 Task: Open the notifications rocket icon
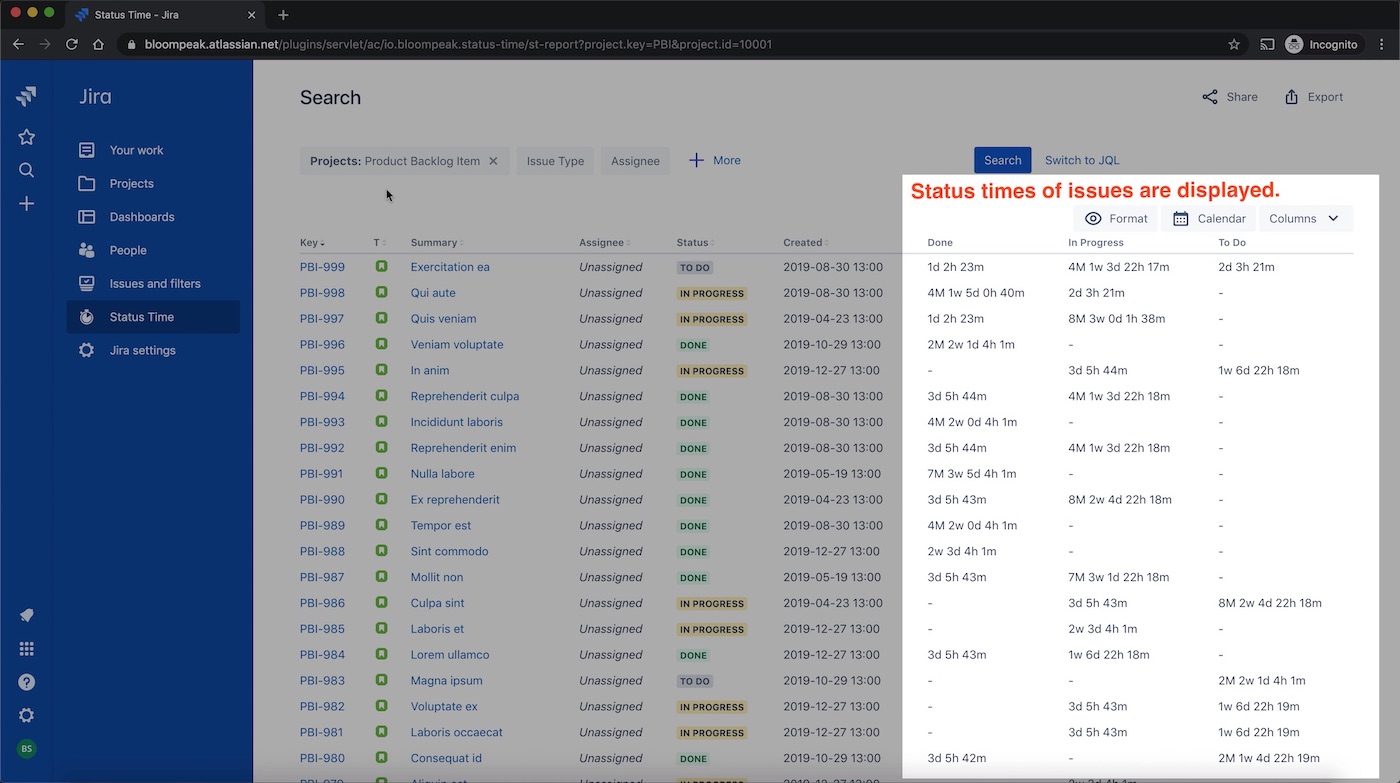point(27,615)
